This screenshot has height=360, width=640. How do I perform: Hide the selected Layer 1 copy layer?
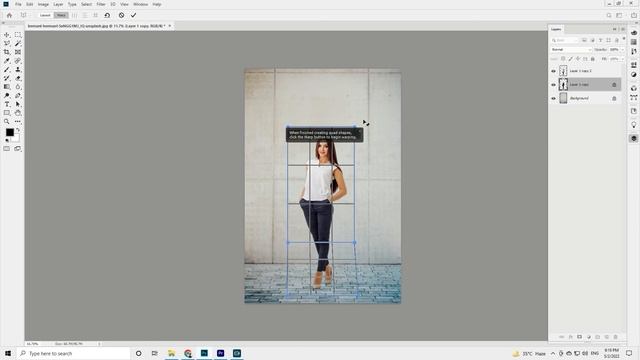pyautogui.click(x=553, y=84)
